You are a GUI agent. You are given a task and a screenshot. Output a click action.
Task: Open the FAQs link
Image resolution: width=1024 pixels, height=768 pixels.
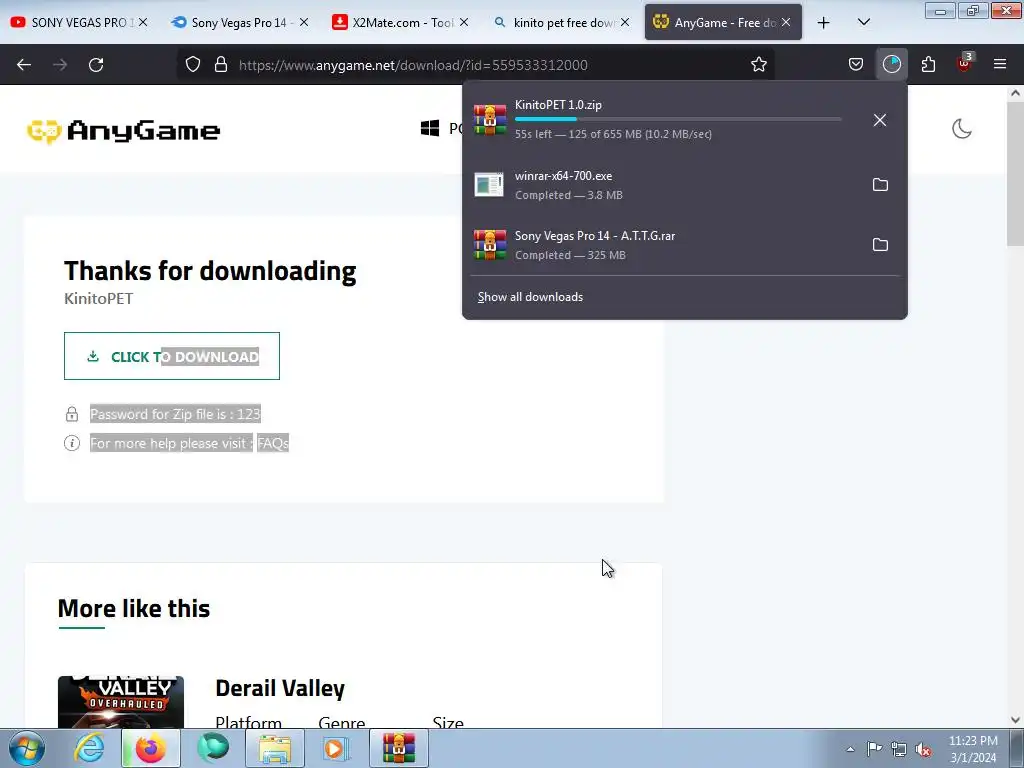[272, 443]
